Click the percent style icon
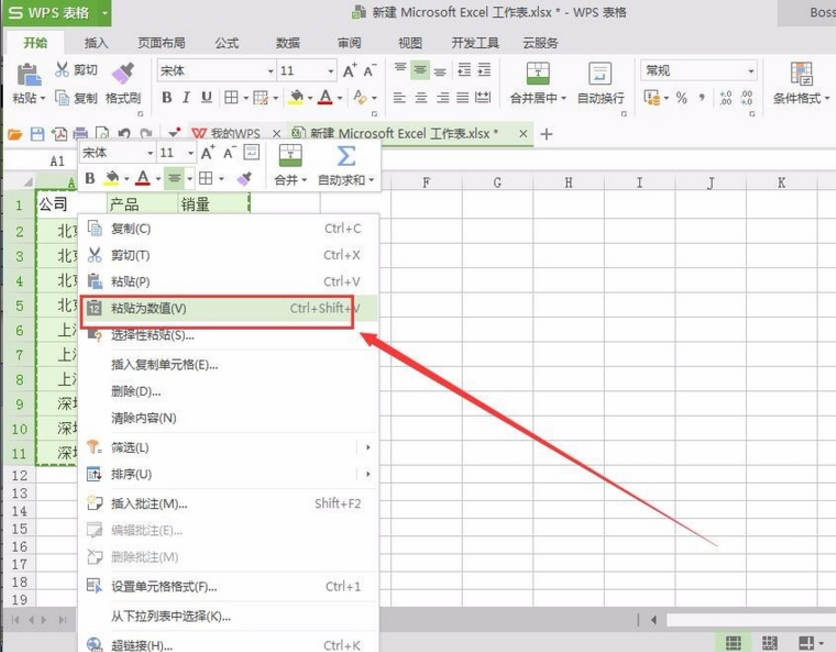The image size is (836, 652). click(x=681, y=98)
